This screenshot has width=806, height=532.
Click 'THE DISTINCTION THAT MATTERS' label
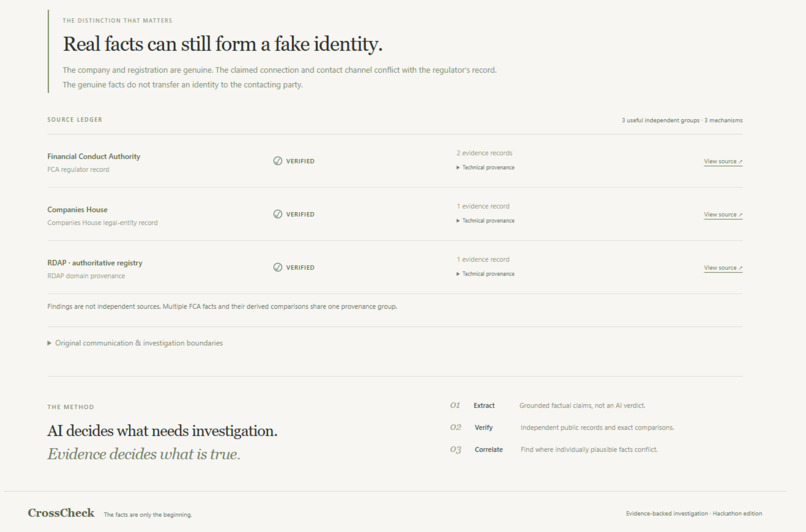click(117, 21)
